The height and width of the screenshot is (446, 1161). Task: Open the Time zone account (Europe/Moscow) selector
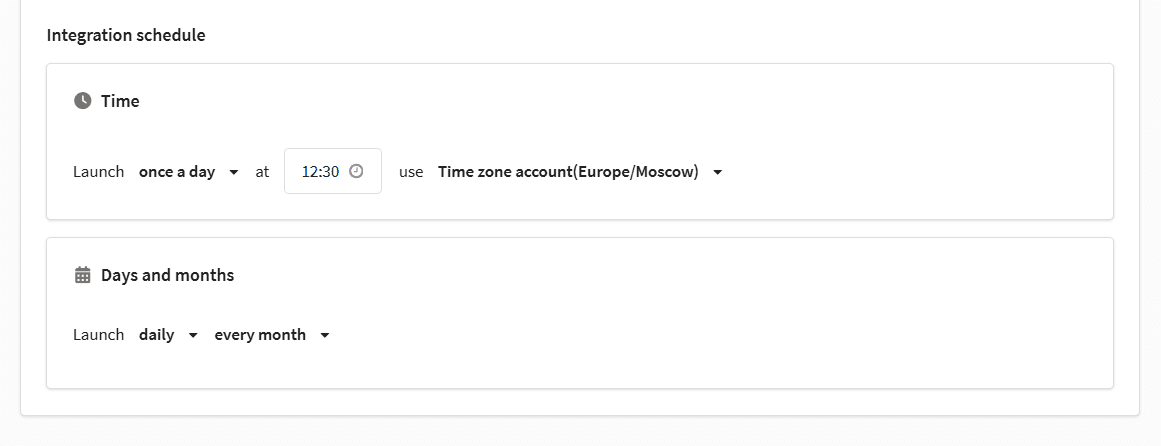coord(580,172)
